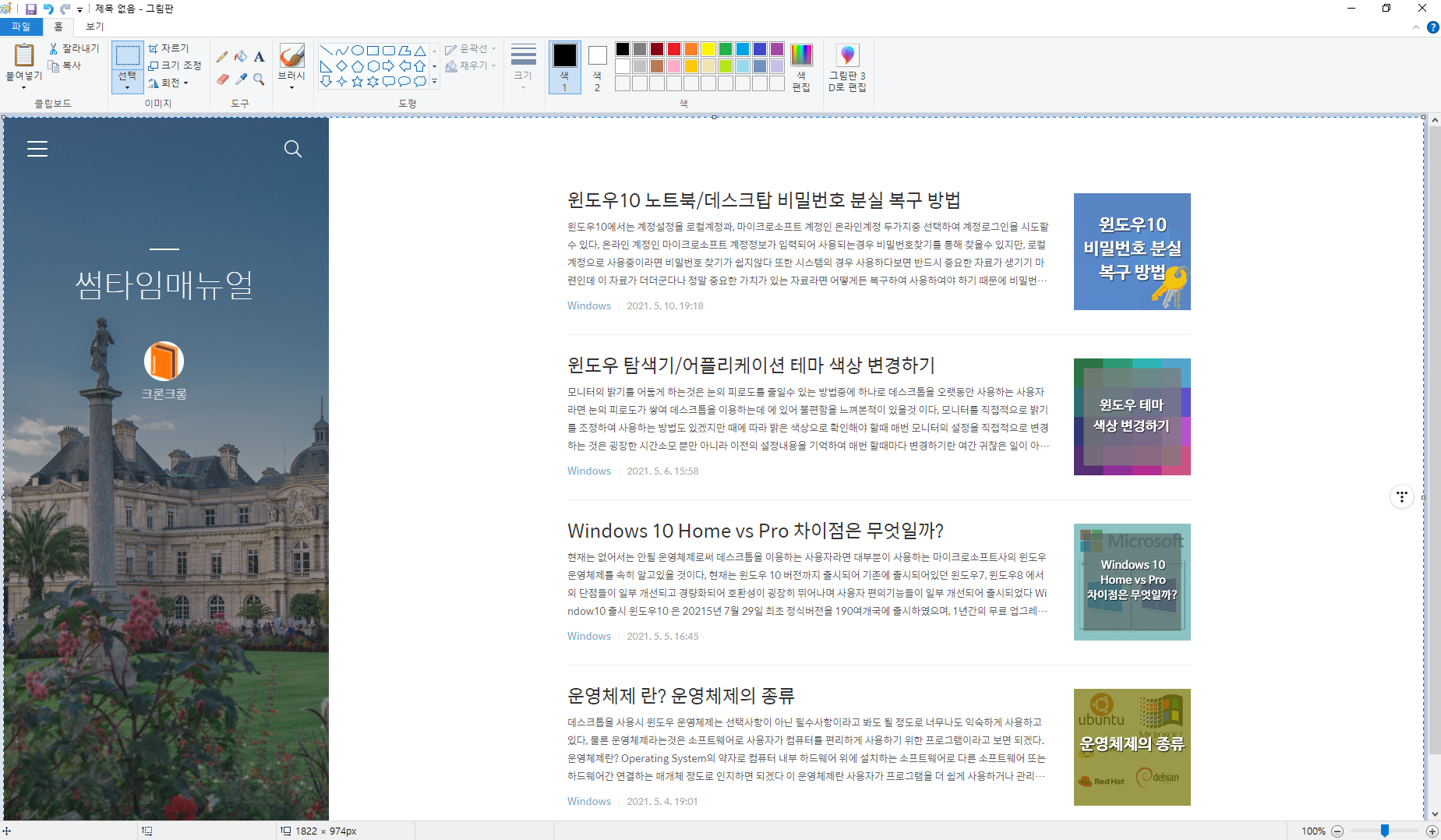Open the 크기 (Size) line thickness dropdown
Image resolution: width=1441 pixels, height=840 pixels.
point(523,68)
